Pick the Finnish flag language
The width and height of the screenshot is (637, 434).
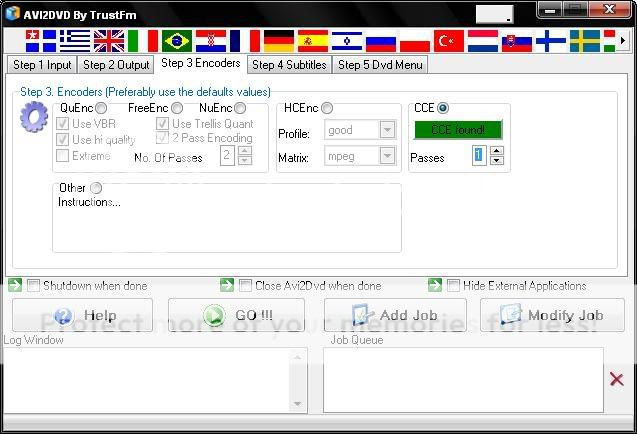click(x=551, y=41)
